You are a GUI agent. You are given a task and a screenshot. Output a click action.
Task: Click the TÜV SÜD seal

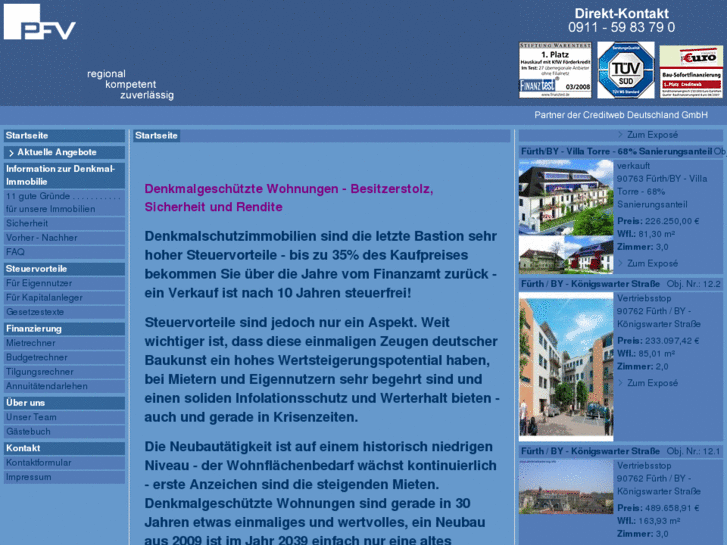(x=625, y=70)
